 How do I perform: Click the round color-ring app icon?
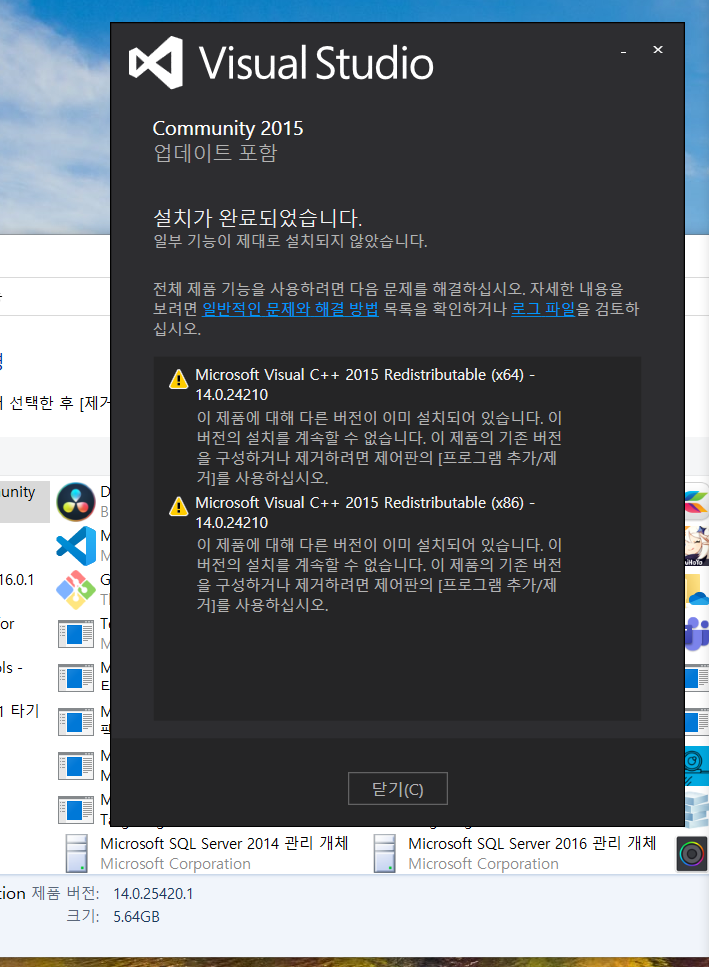[x=692, y=854]
